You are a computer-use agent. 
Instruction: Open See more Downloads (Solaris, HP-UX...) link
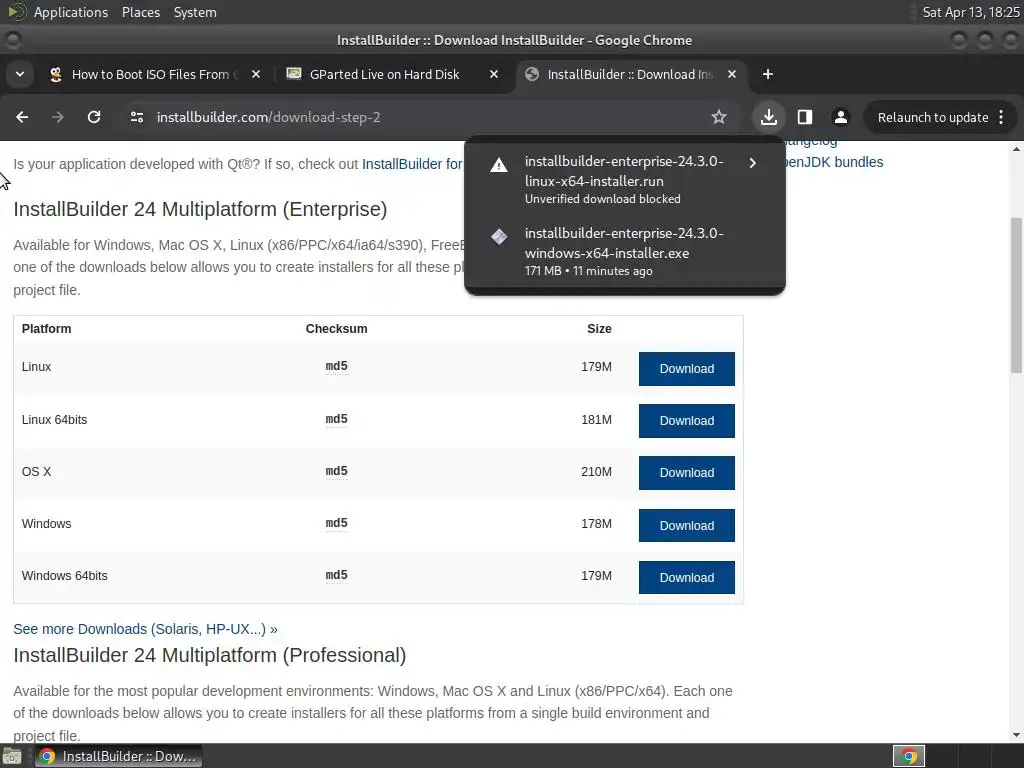[145, 629]
